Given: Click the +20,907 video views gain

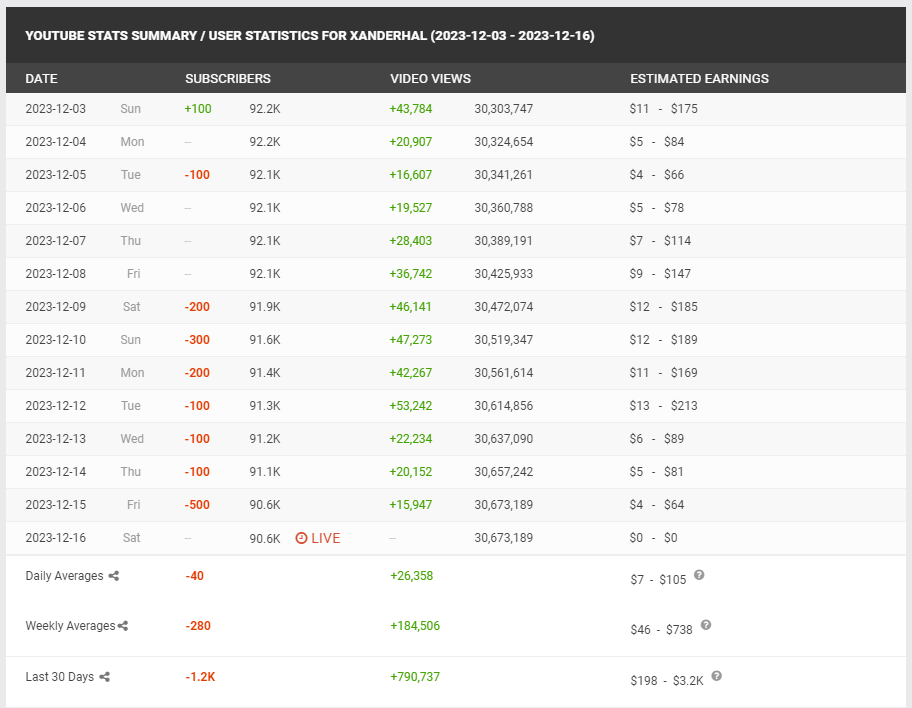Looking at the screenshot, I should [x=411, y=142].
